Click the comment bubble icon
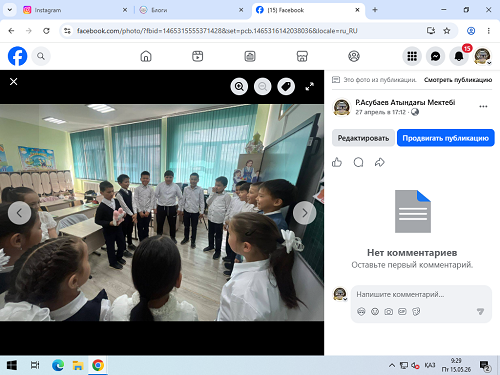500x375 pixels. tap(358, 162)
